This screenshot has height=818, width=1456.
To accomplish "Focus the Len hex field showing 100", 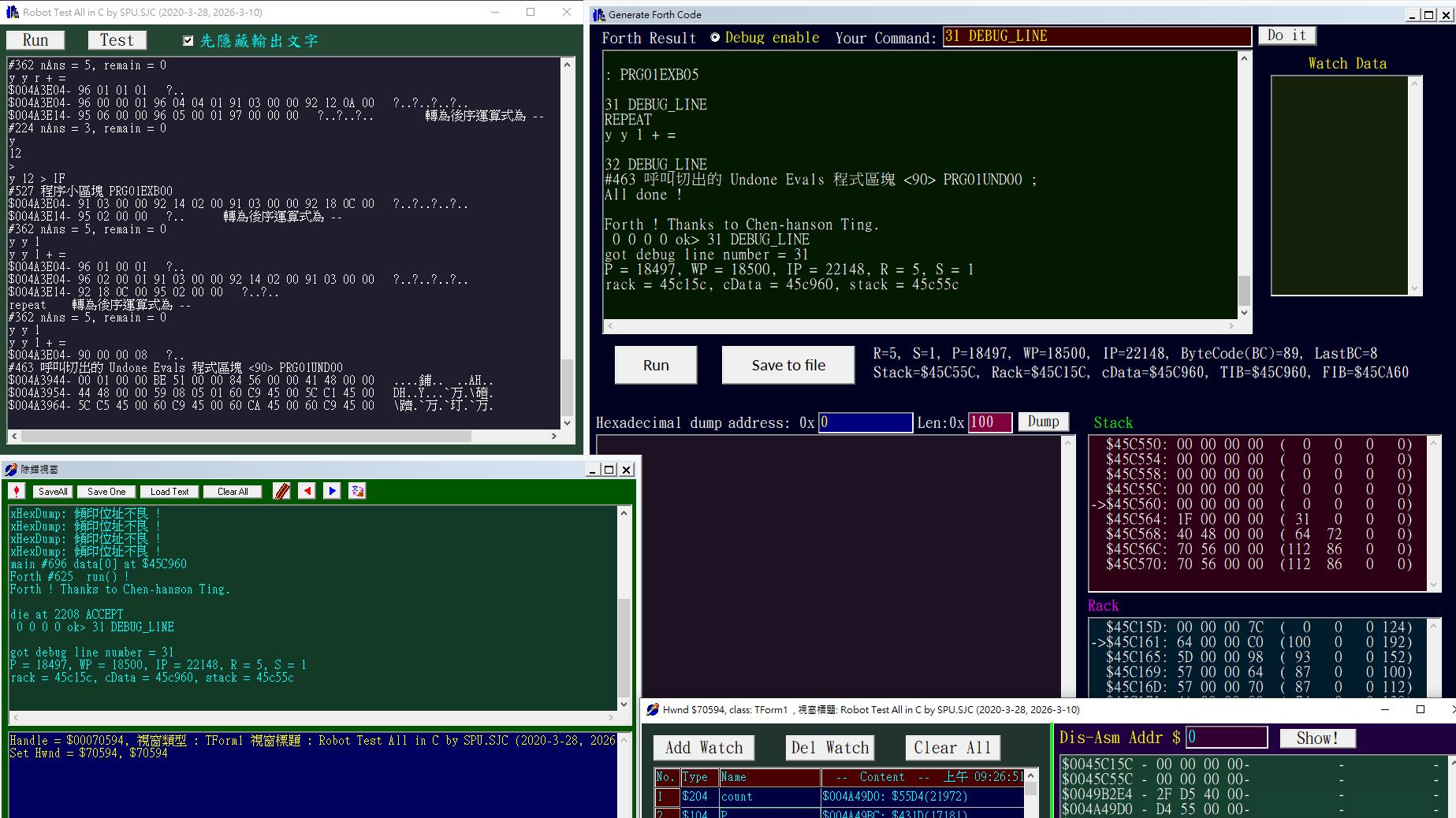I will (x=990, y=422).
